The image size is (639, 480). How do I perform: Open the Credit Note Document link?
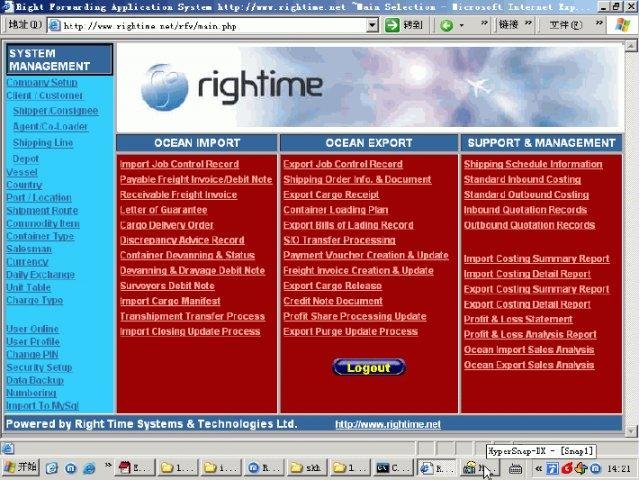(x=333, y=301)
